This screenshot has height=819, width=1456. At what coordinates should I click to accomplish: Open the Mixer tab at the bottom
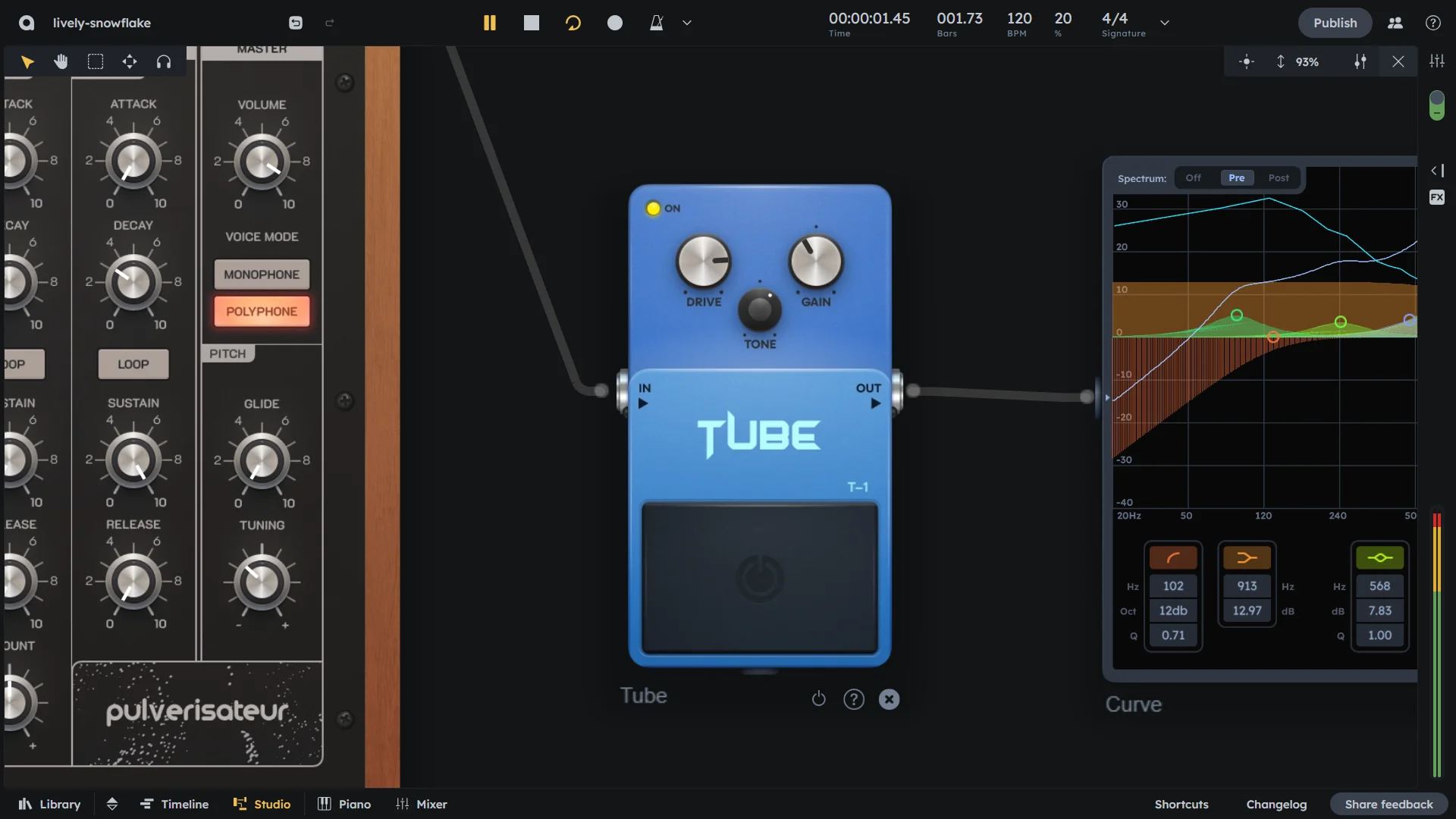tap(422, 804)
